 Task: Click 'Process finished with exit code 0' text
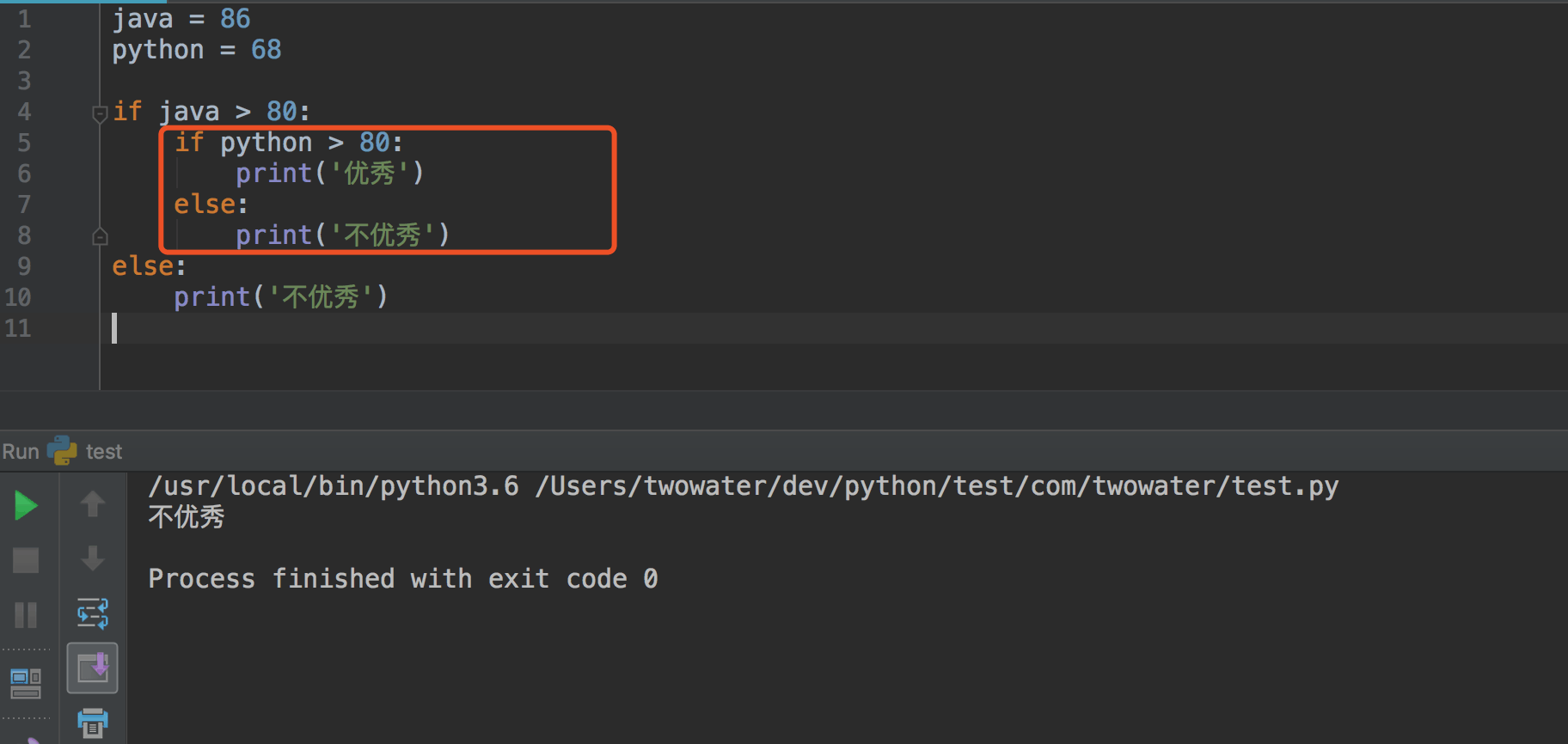[x=402, y=579]
